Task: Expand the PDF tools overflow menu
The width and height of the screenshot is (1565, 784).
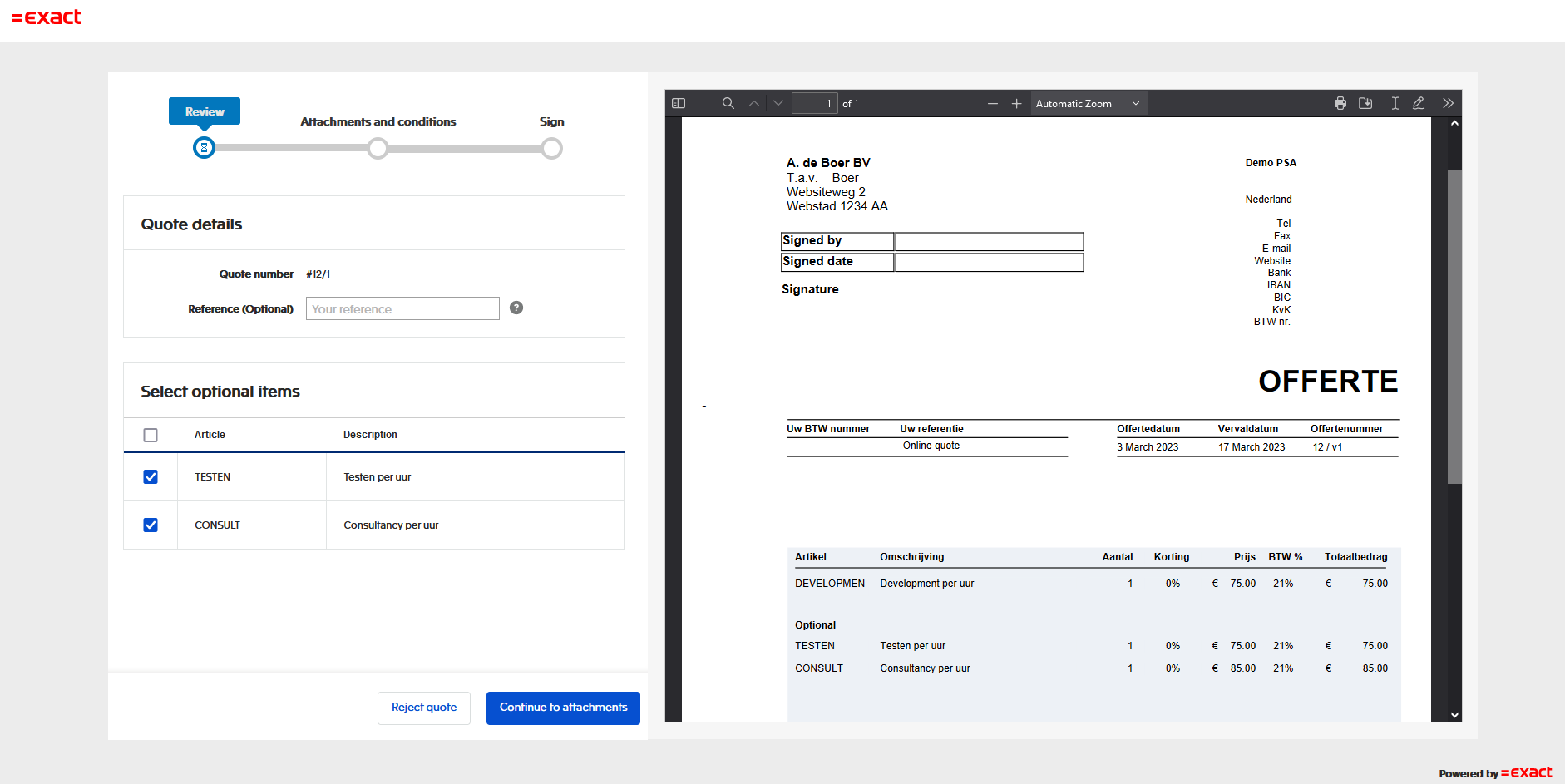Action: coord(1448,103)
